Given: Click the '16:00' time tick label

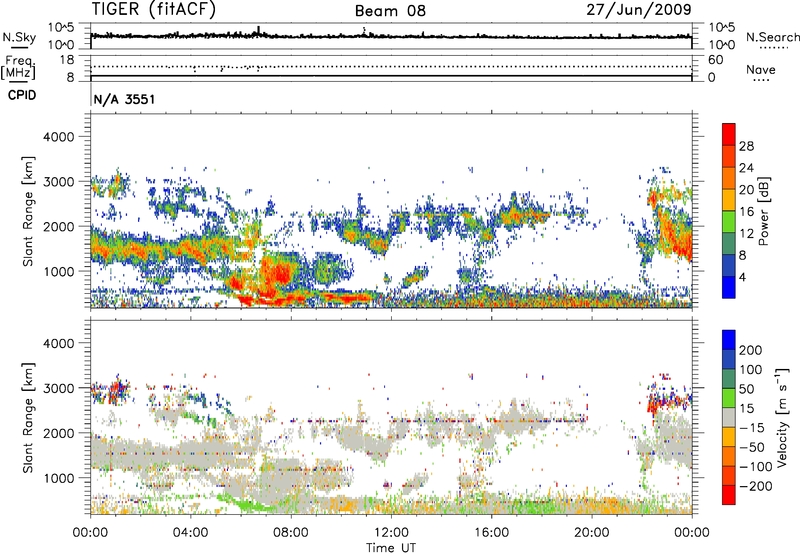Looking at the screenshot, I should (x=491, y=533).
